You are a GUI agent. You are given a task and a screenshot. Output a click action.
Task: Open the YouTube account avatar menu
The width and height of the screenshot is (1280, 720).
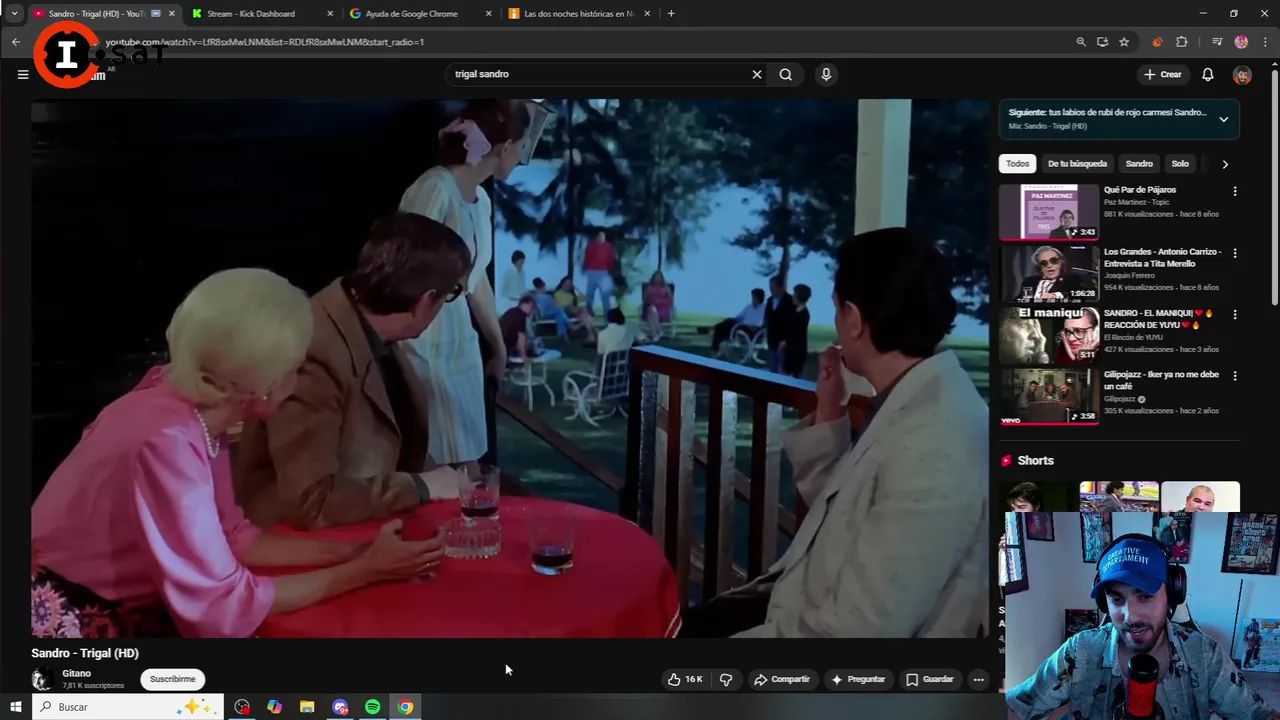point(1242,75)
